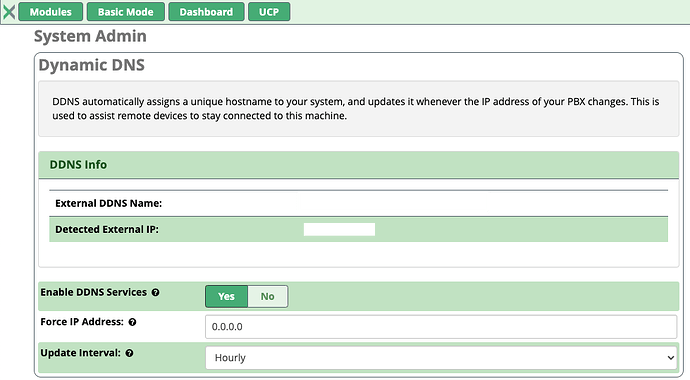This screenshot has height=380, width=690.
Task: Click the System Admin title
Action: [x=90, y=36]
